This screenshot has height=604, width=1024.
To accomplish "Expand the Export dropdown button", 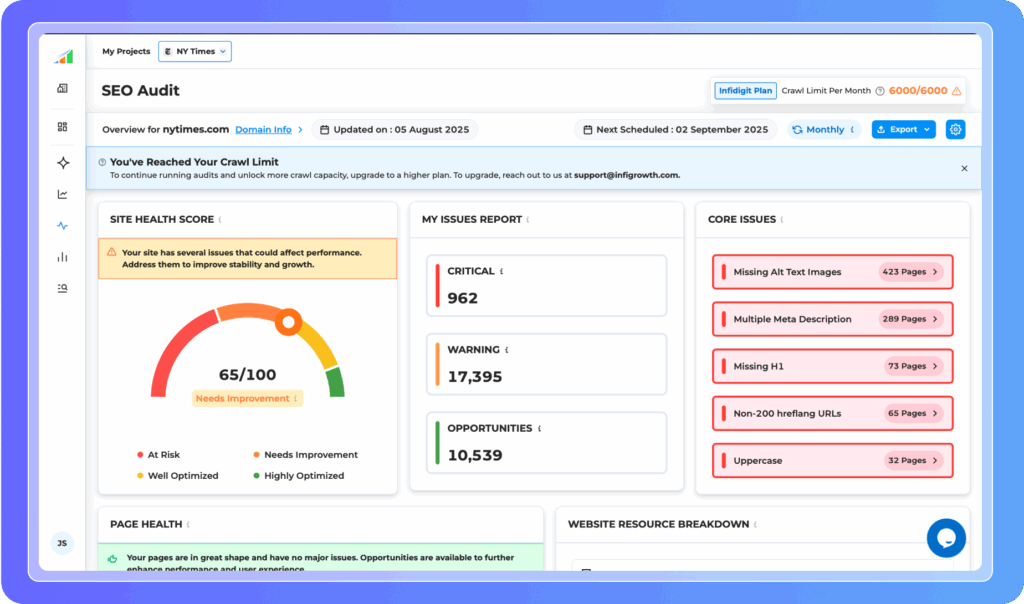I will coord(903,129).
